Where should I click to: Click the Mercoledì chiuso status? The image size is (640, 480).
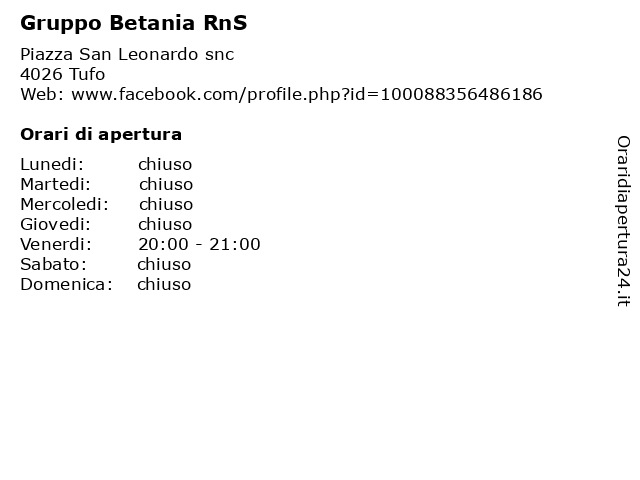point(166,204)
